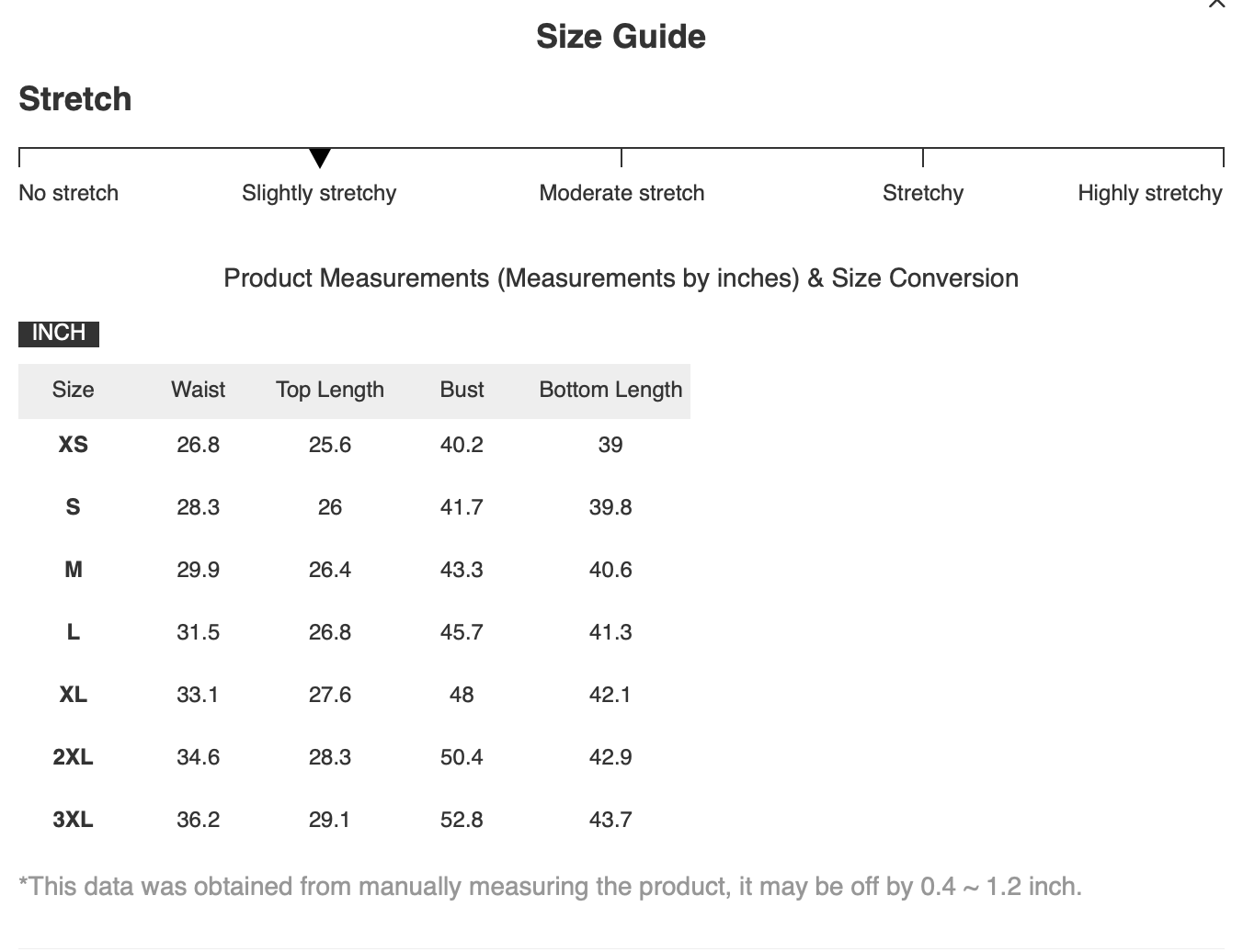Click the XL waist value 33.1
The image size is (1243, 952).
(198, 695)
